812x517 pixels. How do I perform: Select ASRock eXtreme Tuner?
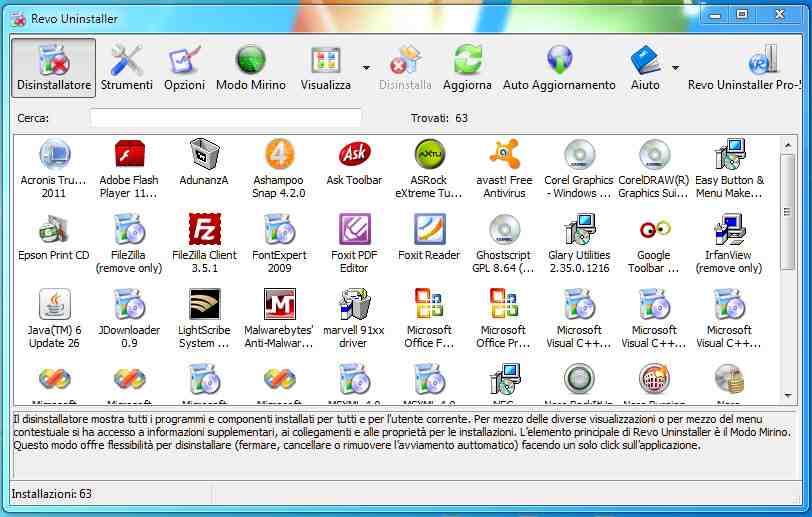[x=429, y=169]
